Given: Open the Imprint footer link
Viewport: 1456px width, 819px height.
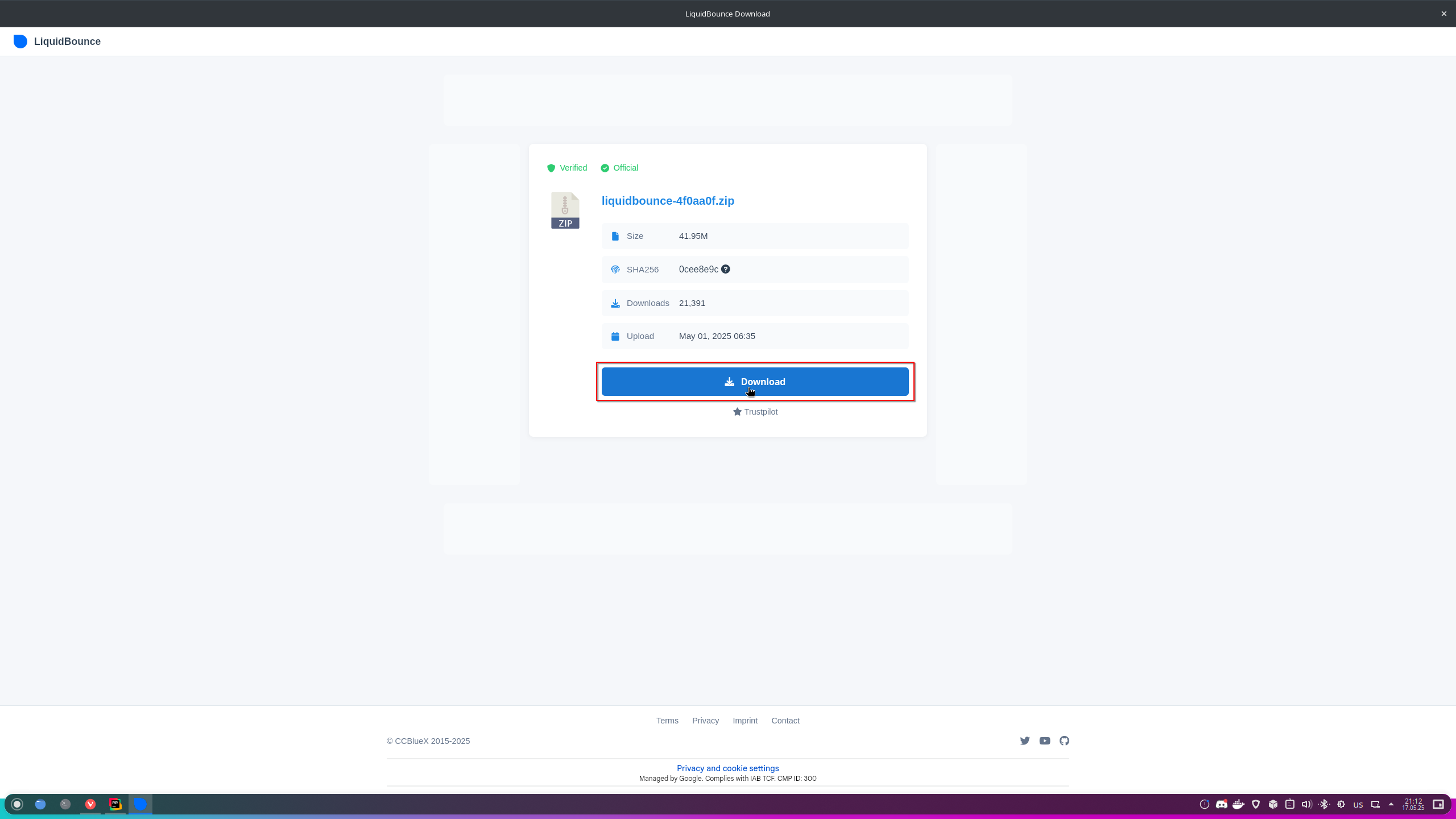Looking at the screenshot, I should point(744,721).
